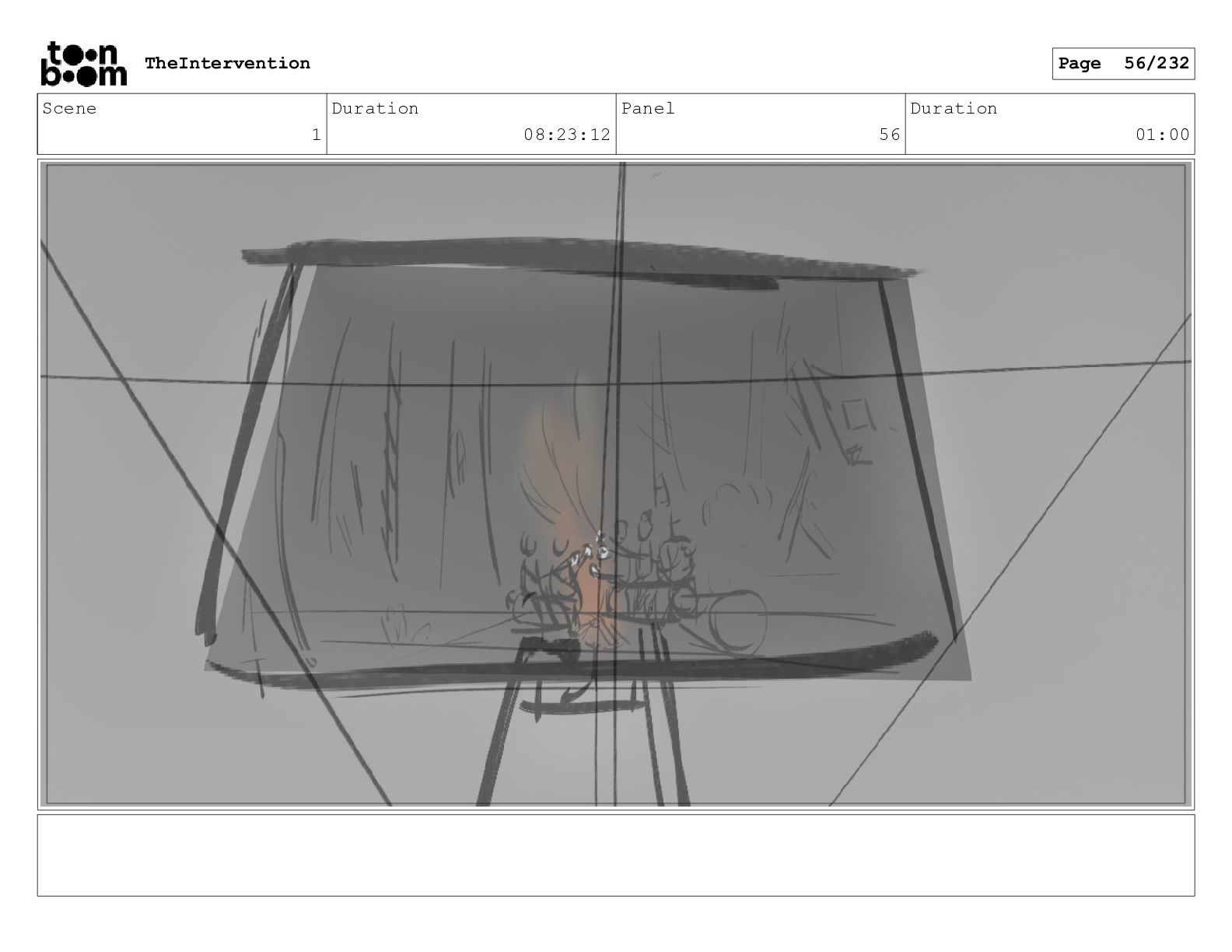Click the Page 56/232 indicator
This screenshot has width=1232, height=952.
(x=1123, y=64)
